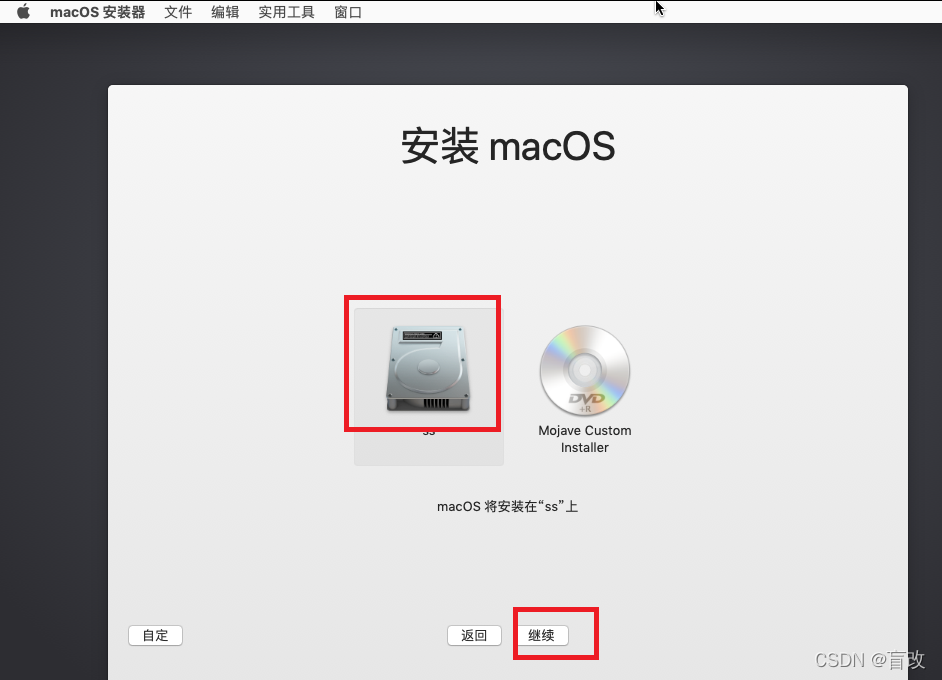Image resolution: width=942 pixels, height=680 pixels.
Task: Open the Apple menu
Action: tap(23, 12)
